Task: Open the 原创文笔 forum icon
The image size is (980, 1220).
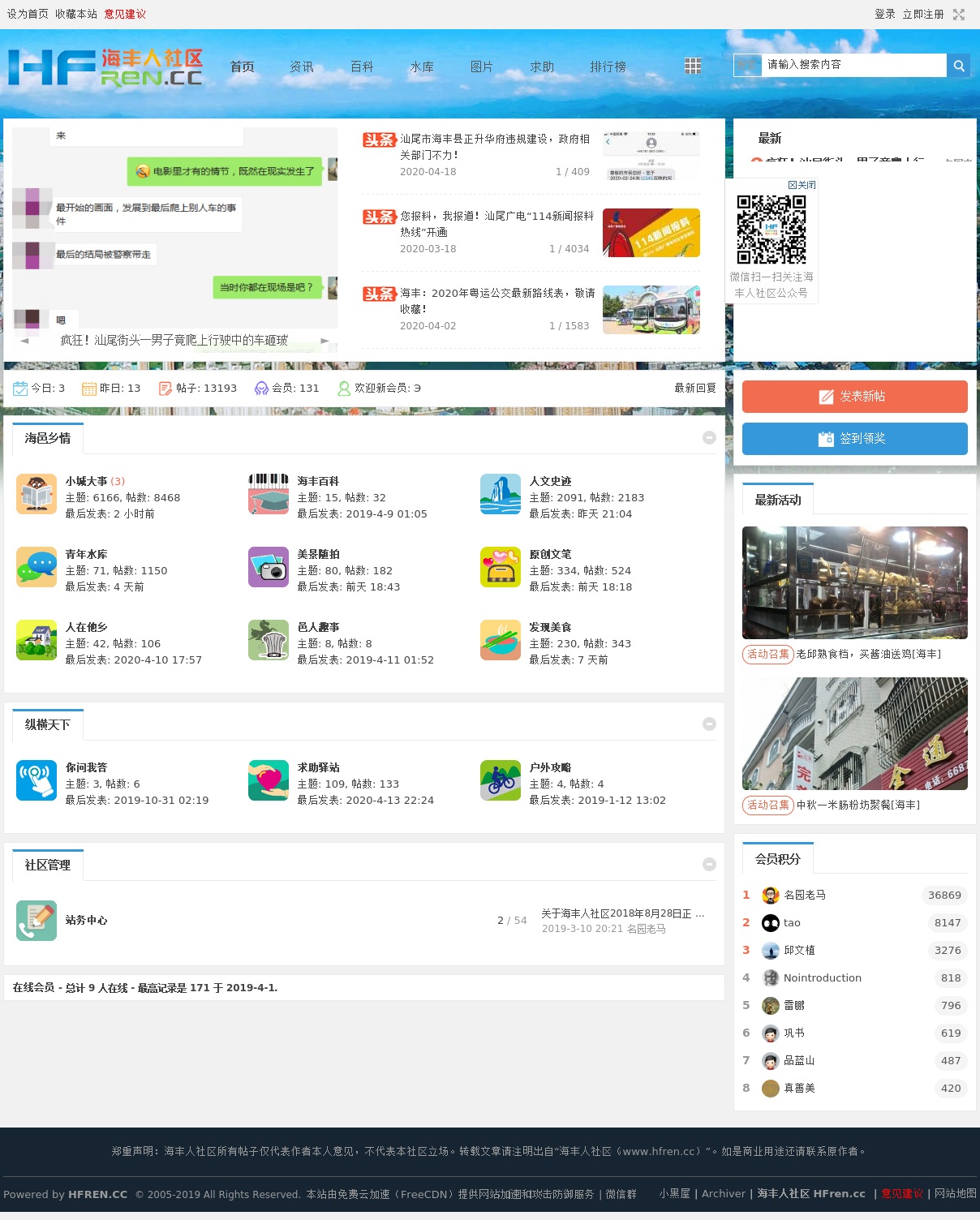Action: 501,567
